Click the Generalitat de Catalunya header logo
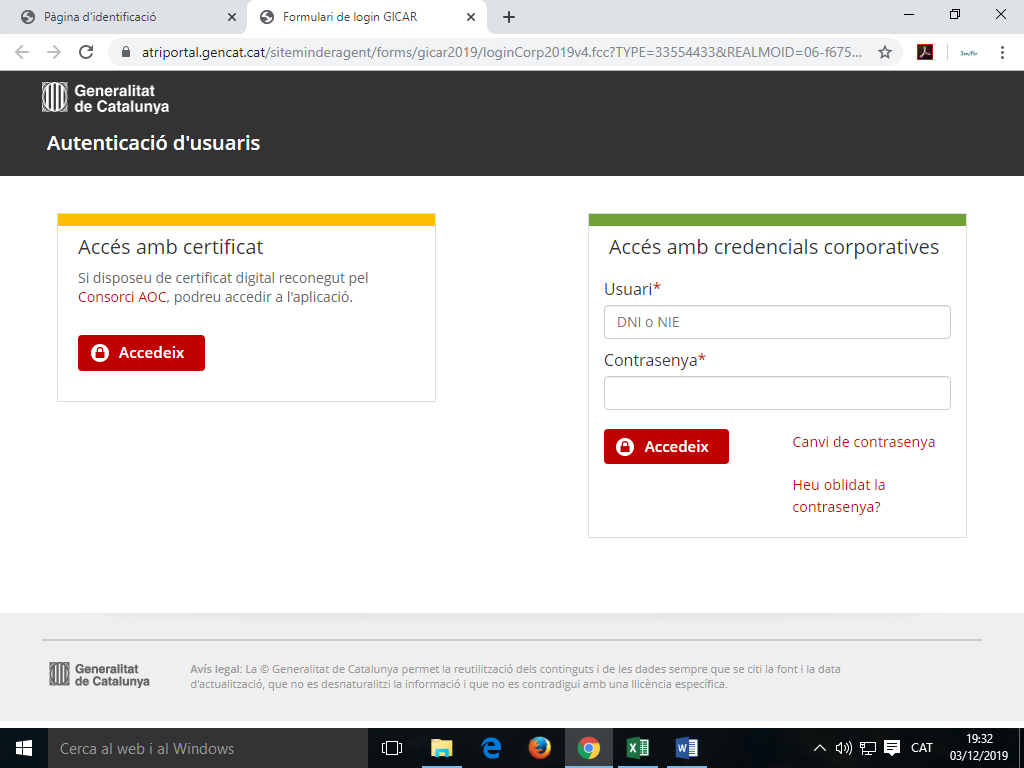Viewport: 1024px width, 768px height. coord(106,98)
